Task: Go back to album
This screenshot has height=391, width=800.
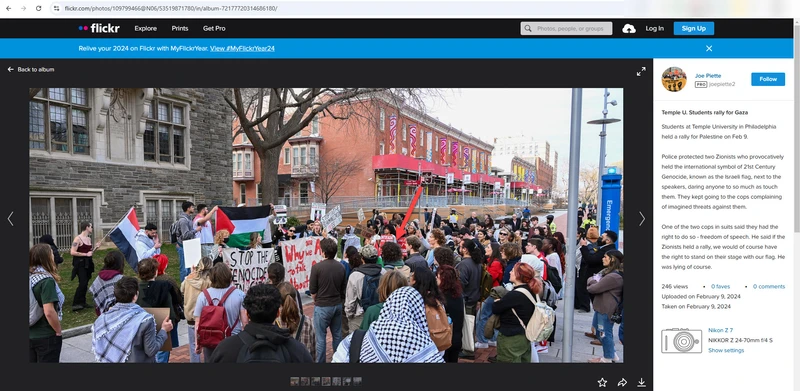Action: (x=31, y=69)
